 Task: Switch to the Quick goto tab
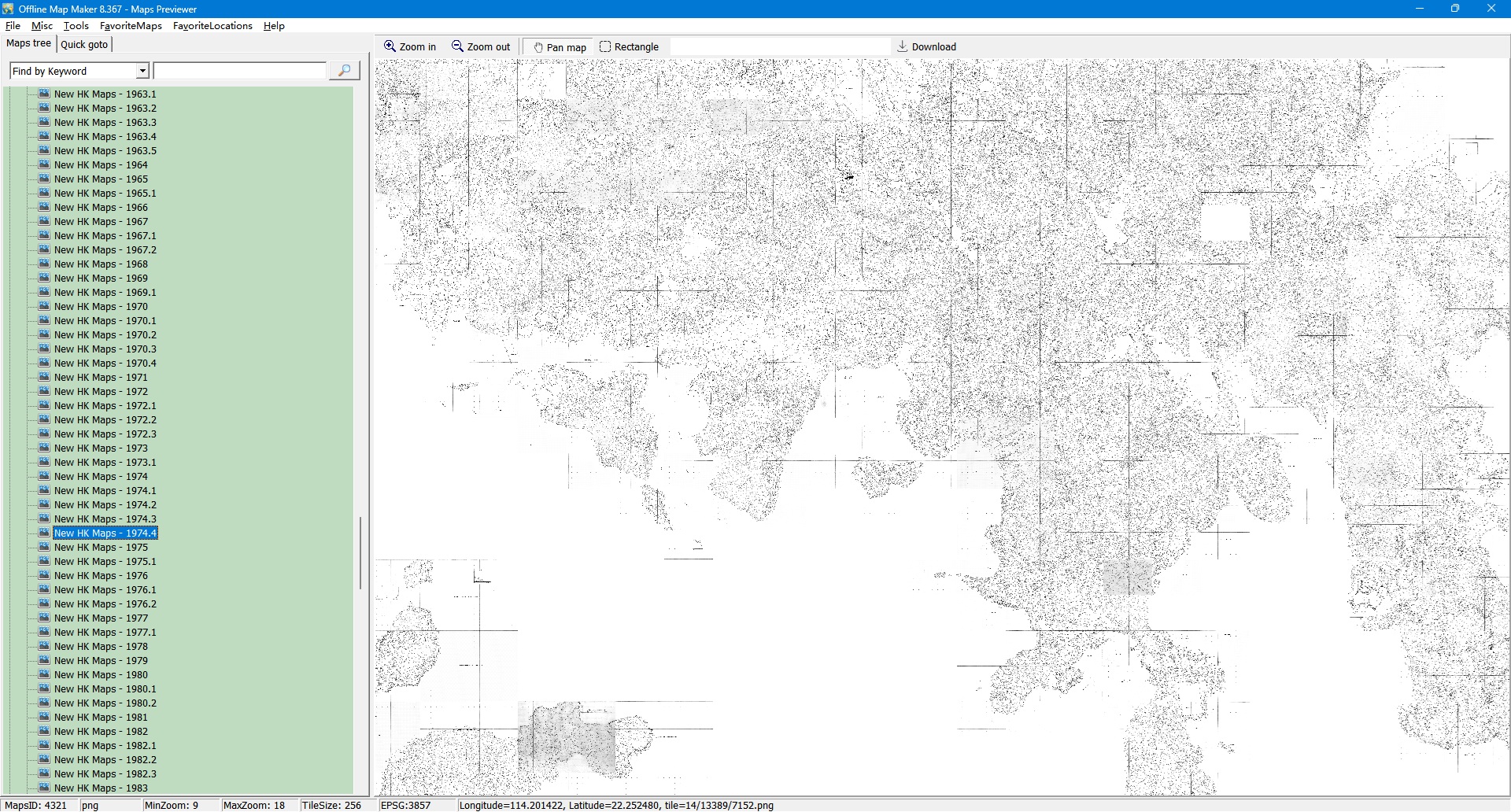(x=84, y=44)
